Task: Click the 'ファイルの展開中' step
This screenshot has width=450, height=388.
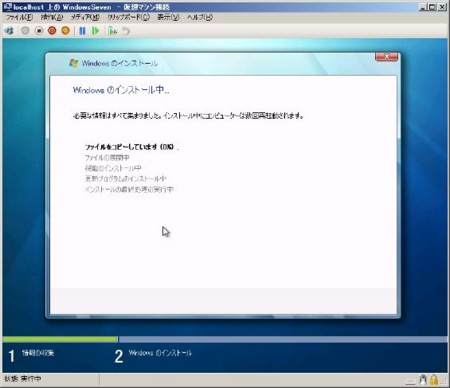Action: pos(107,157)
